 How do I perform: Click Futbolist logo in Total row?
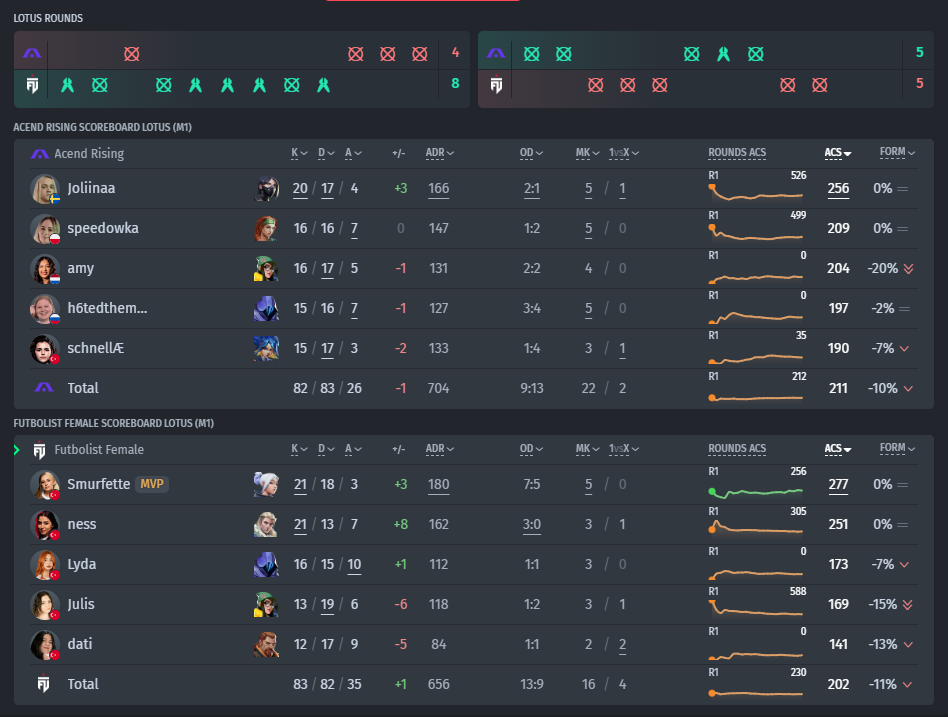(44, 684)
